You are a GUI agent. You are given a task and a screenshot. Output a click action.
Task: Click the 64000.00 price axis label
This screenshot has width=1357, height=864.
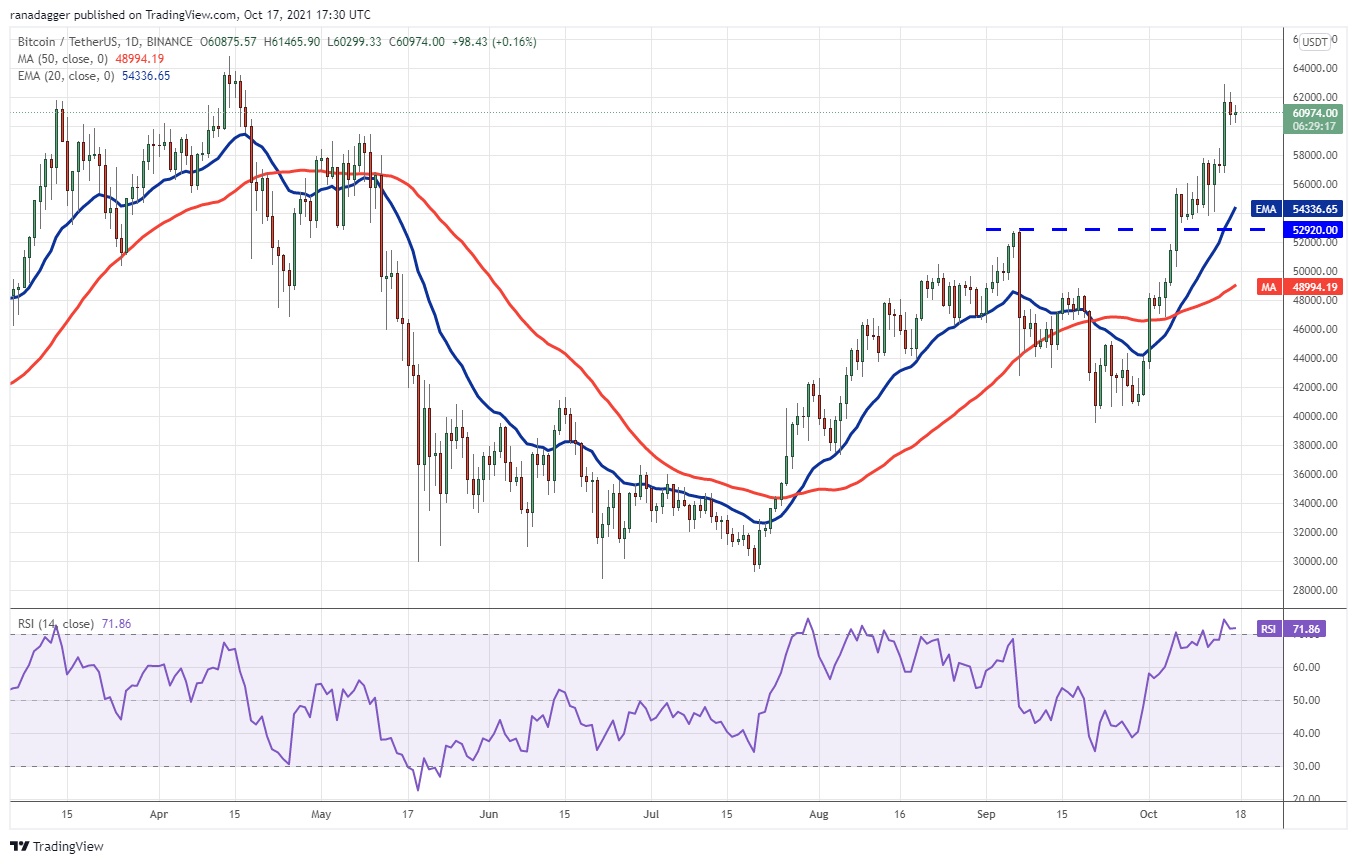1314,68
